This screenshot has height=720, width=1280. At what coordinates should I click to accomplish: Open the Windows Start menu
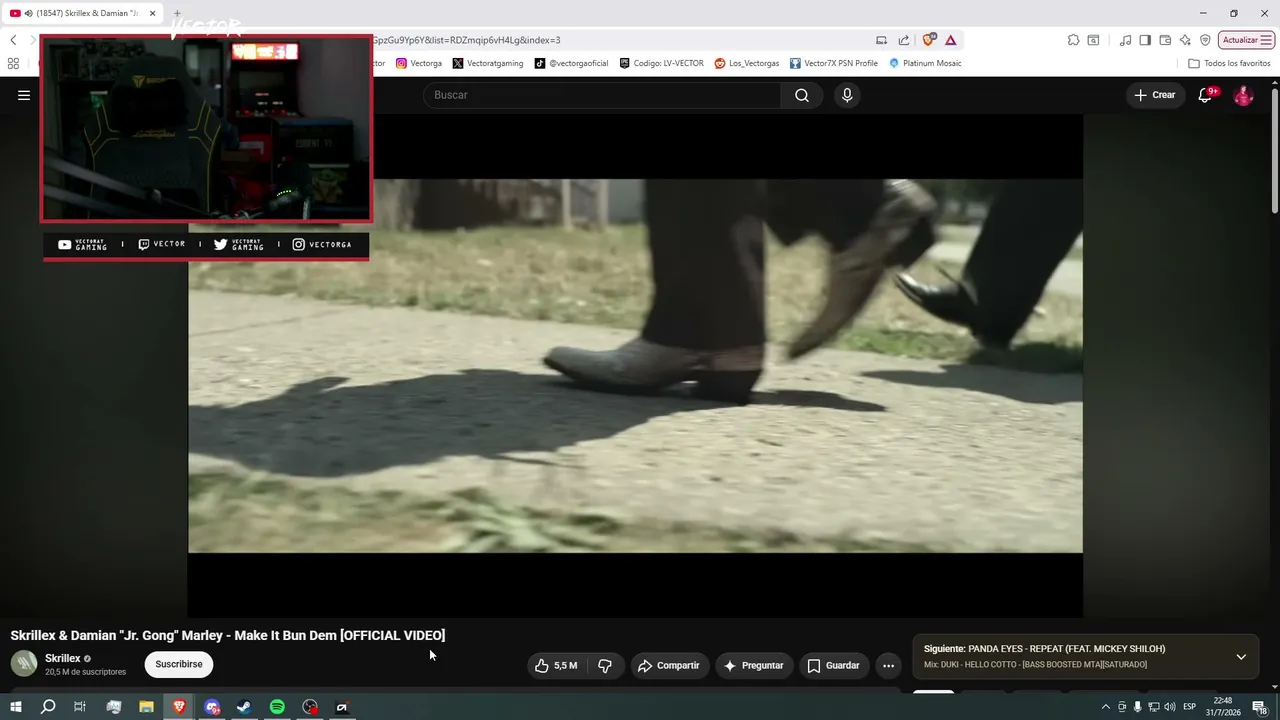[x=15, y=707]
